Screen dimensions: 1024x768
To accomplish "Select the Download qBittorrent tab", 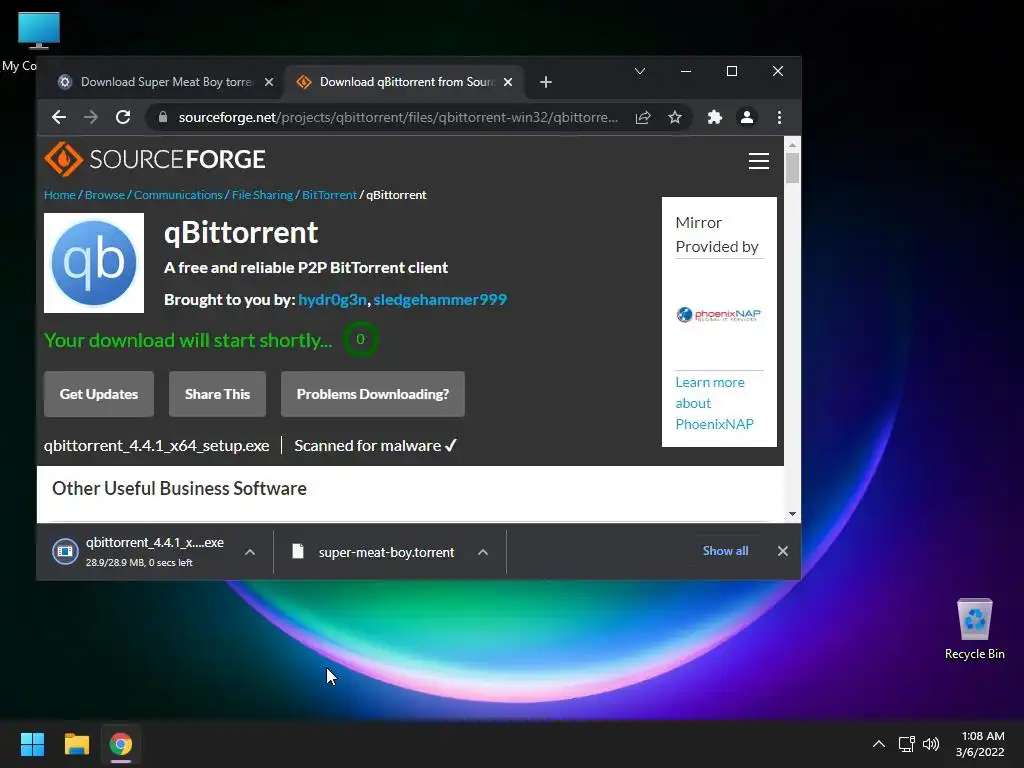I will pos(405,82).
